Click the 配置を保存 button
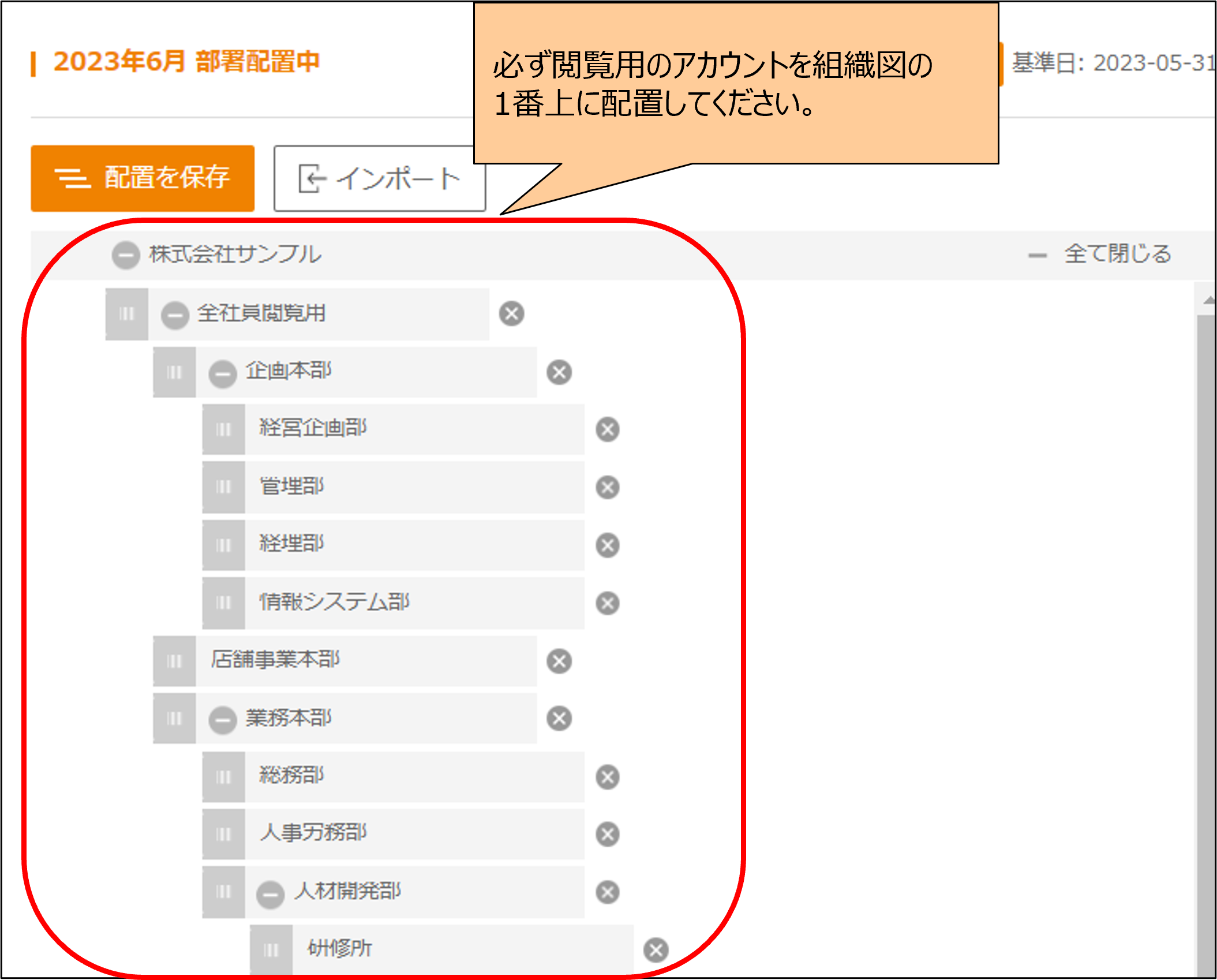The image size is (1217, 980). click(x=143, y=178)
